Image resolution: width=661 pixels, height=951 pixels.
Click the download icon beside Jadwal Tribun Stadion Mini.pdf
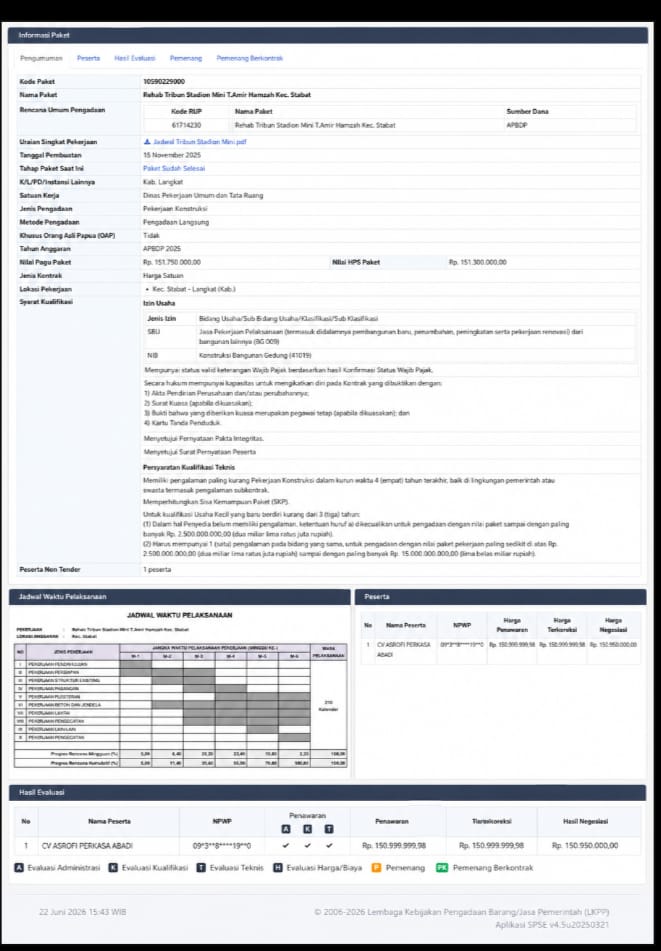tap(147, 142)
